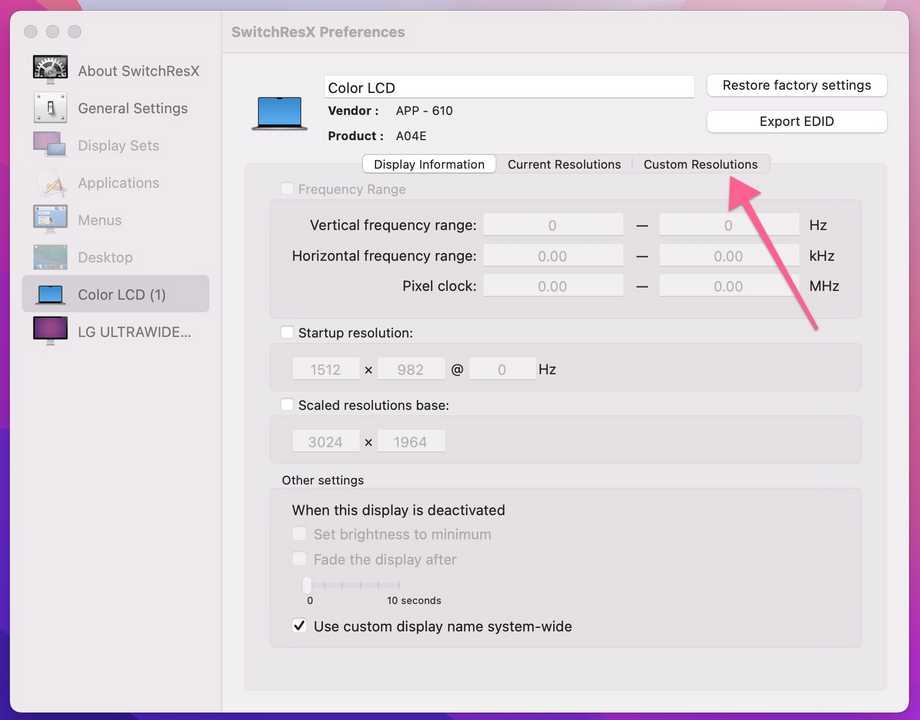Select the General Settings switch icon
This screenshot has height=720, width=920.
click(x=50, y=108)
